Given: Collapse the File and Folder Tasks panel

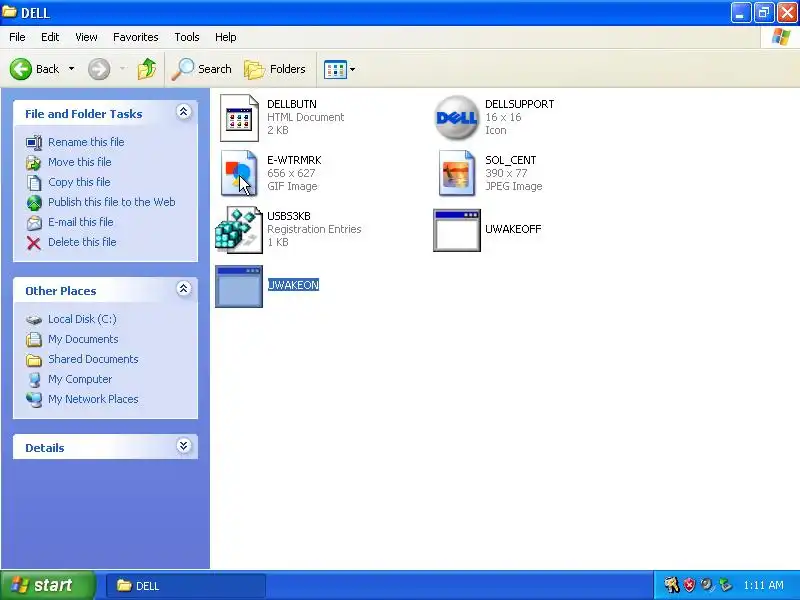Looking at the screenshot, I should 184,112.
